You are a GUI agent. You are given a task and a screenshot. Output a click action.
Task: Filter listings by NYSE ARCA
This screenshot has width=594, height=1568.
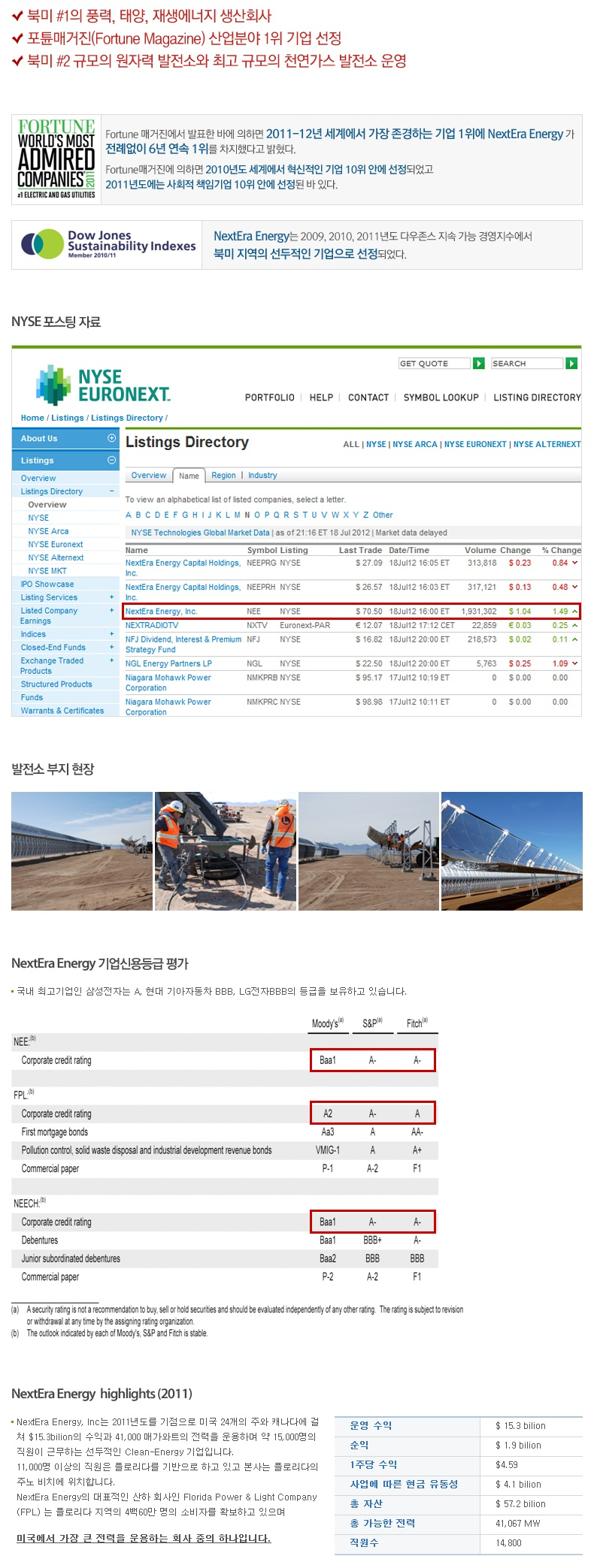pyautogui.click(x=414, y=445)
